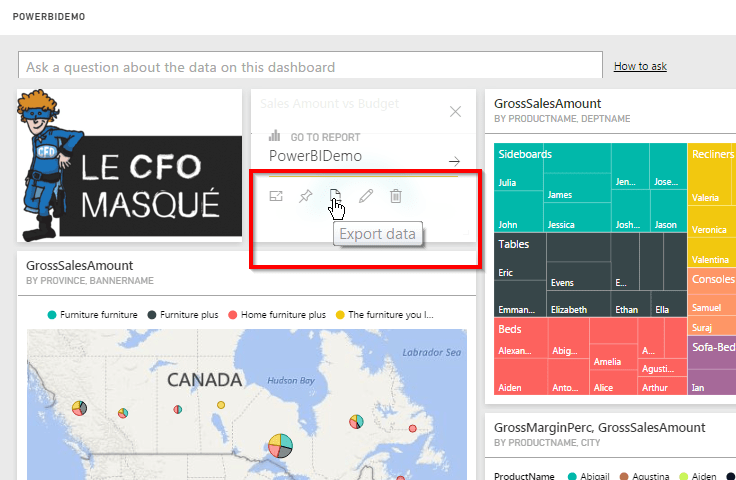Image resolution: width=736 pixels, height=480 pixels.
Task: Click the trash delete tile icon
Action: point(396,197)
